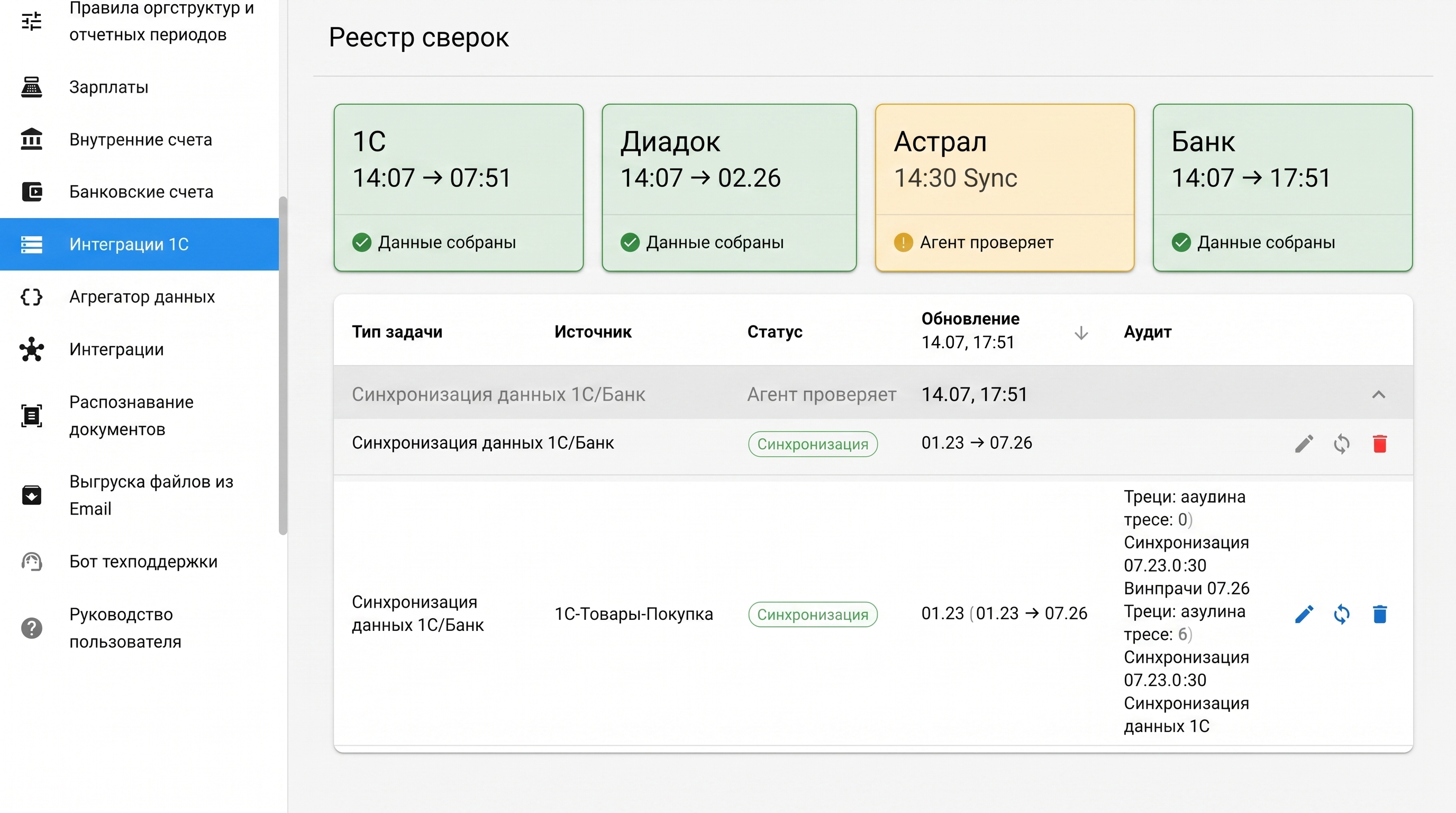
Task: Open Выгрузка файлов из Email
Action: (140, 495)
